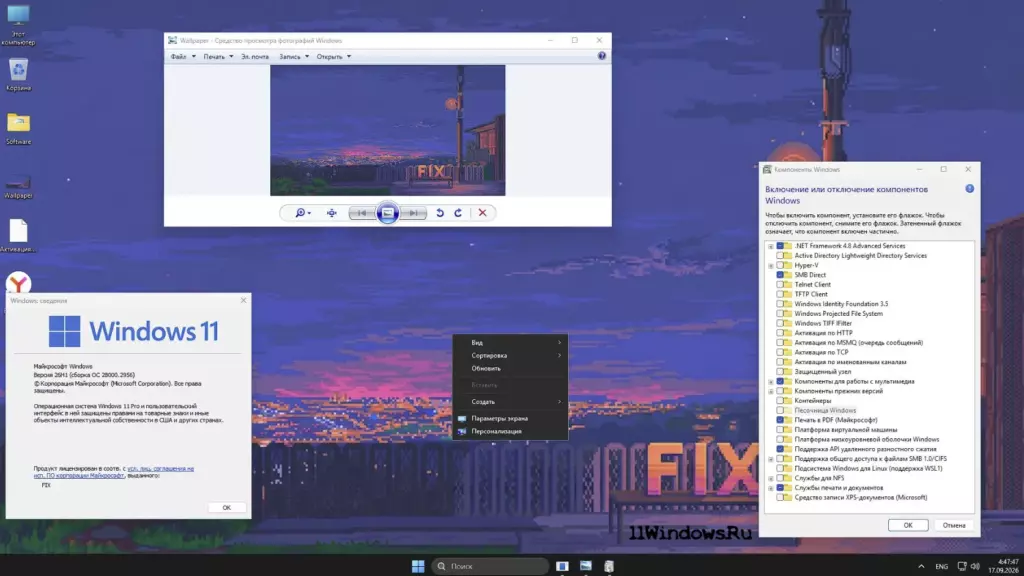Start slideshow with the center round button
The image size is (1024, 576).
pos(387,213)
